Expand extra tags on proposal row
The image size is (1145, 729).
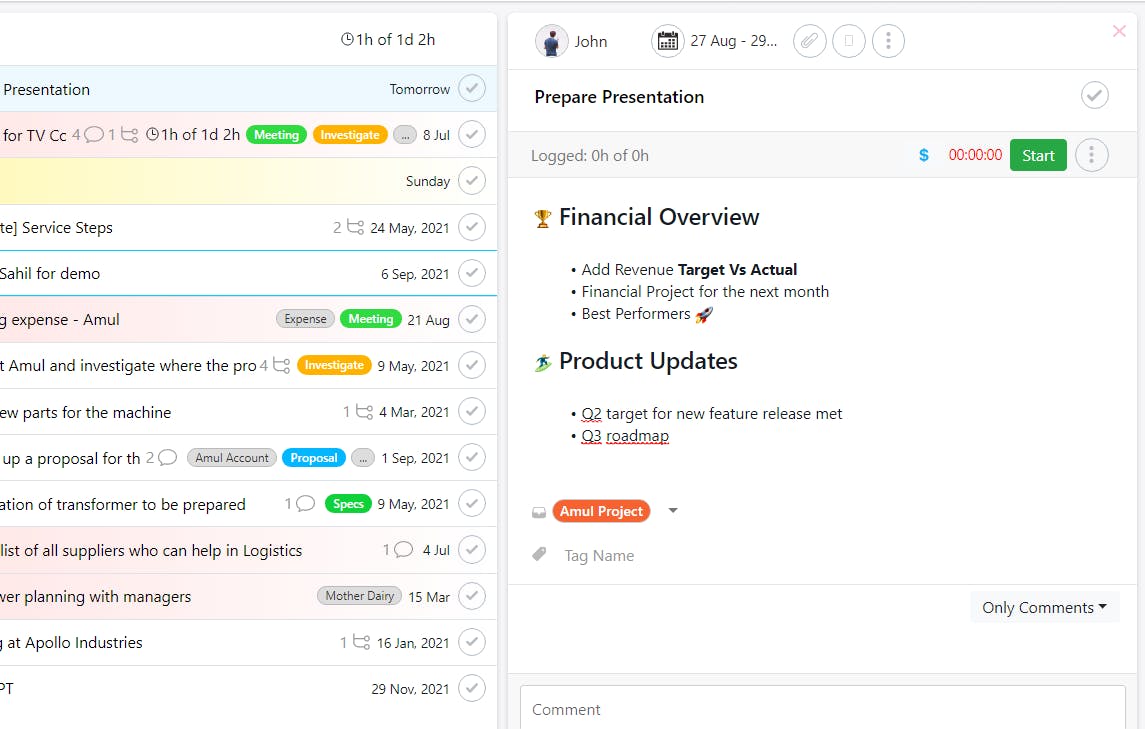coord(363,458)
